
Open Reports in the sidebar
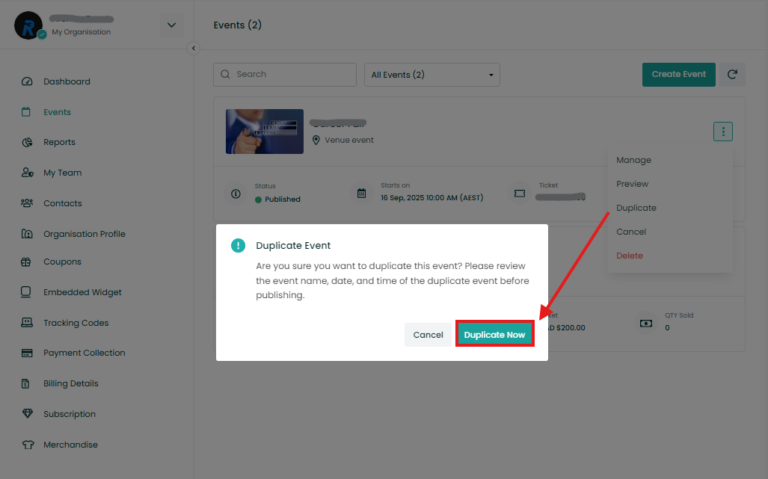(59, 142)
